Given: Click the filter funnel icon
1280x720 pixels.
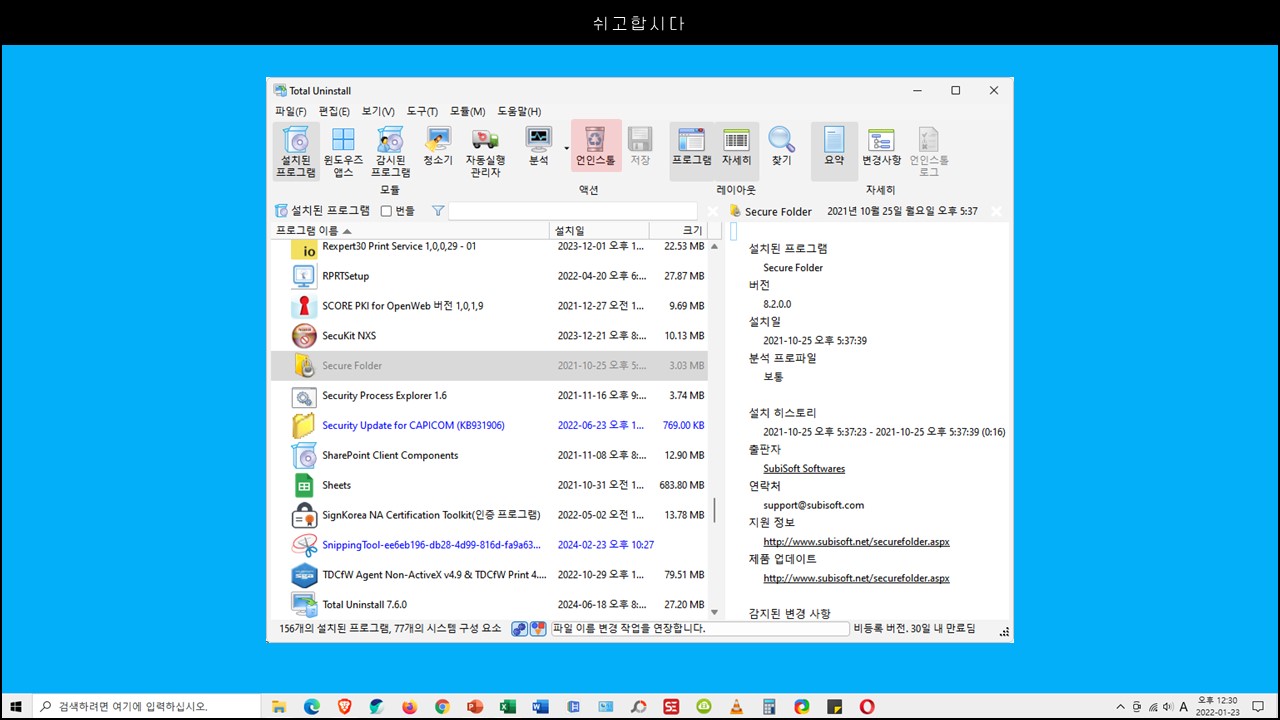Looking at the screenshot, I should (x=438, y=211).
